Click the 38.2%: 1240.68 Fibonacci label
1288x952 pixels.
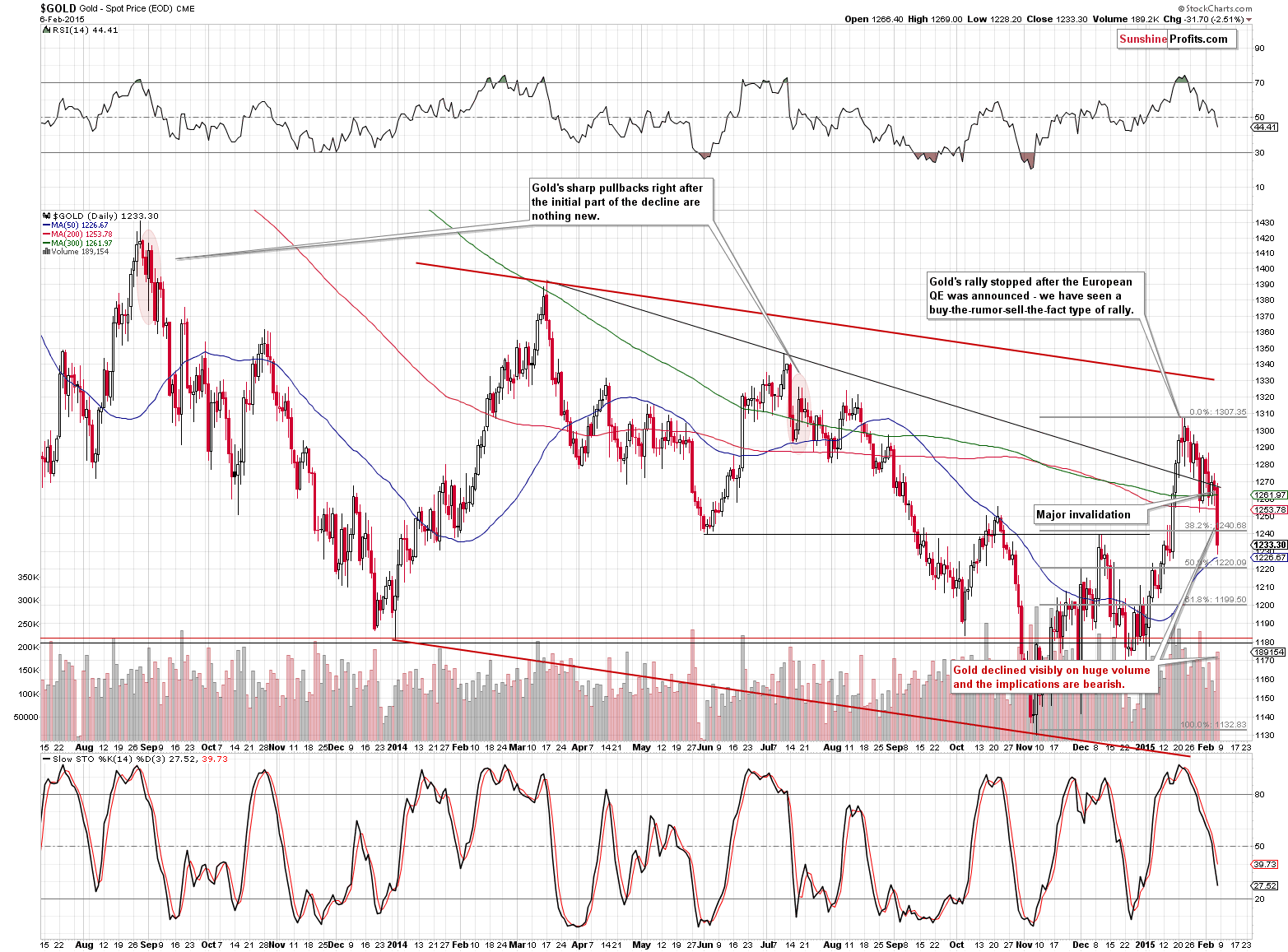(x=1215, y=525)
